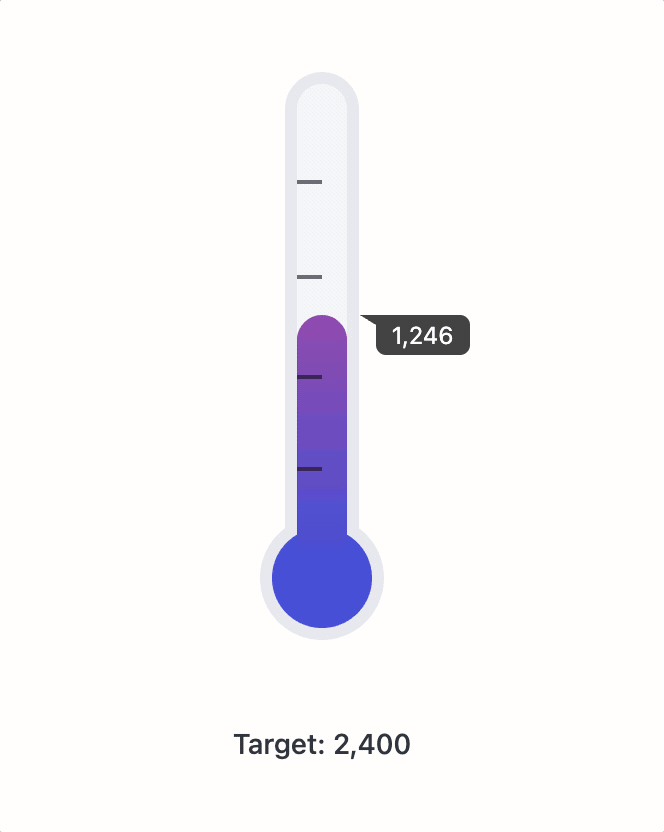Screen dimensions: 664x832
Task: Click purple fill above the upper dark tick
Action: pyautogui.click(x=322, y=352)
